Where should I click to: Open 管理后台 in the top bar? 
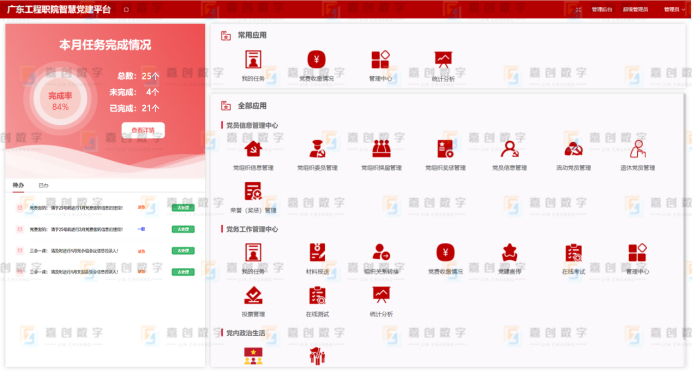(602, 9)
